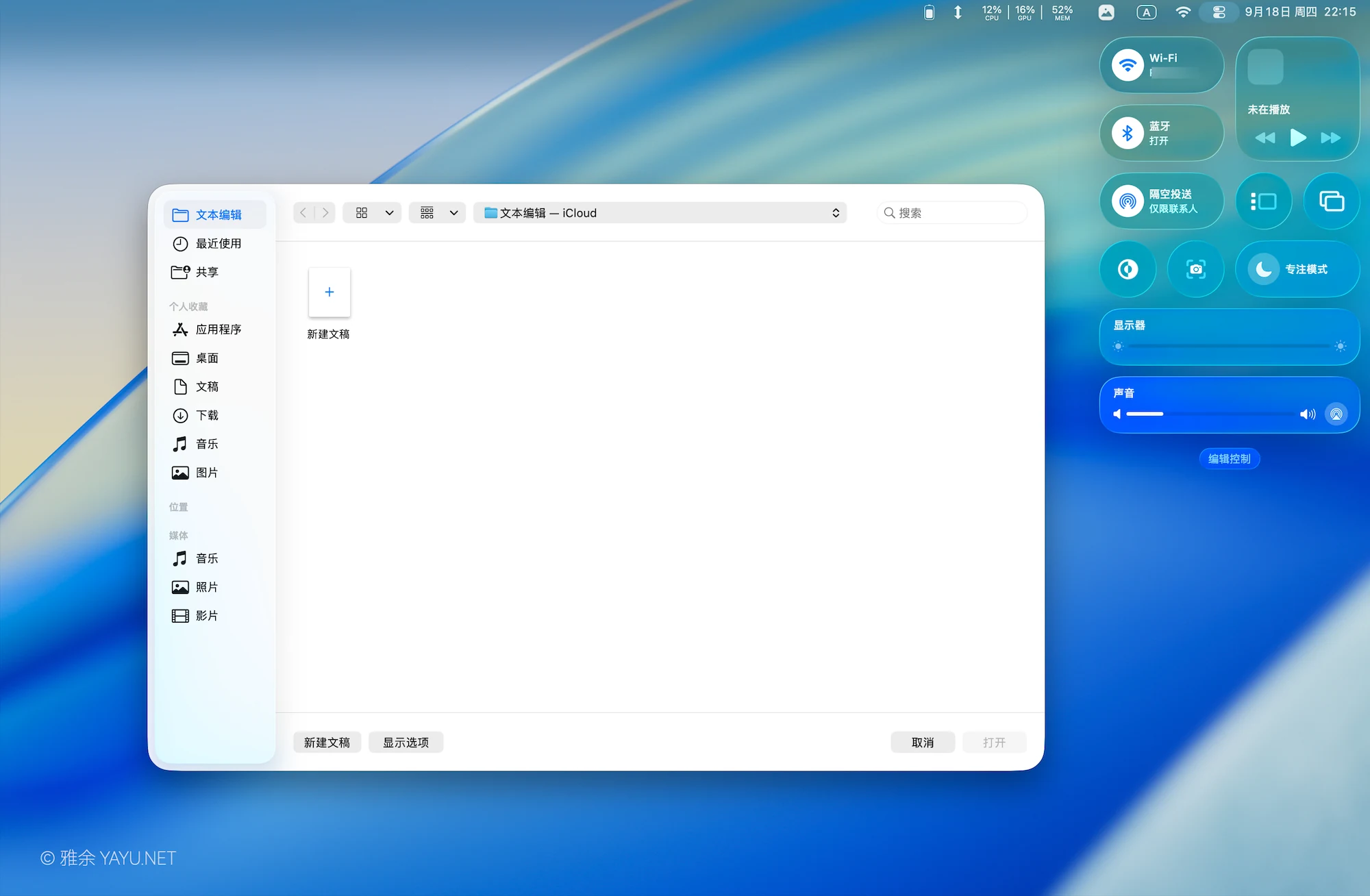Click the picture icon in menu bar
1370x896 pixels.
(1106, 12)
